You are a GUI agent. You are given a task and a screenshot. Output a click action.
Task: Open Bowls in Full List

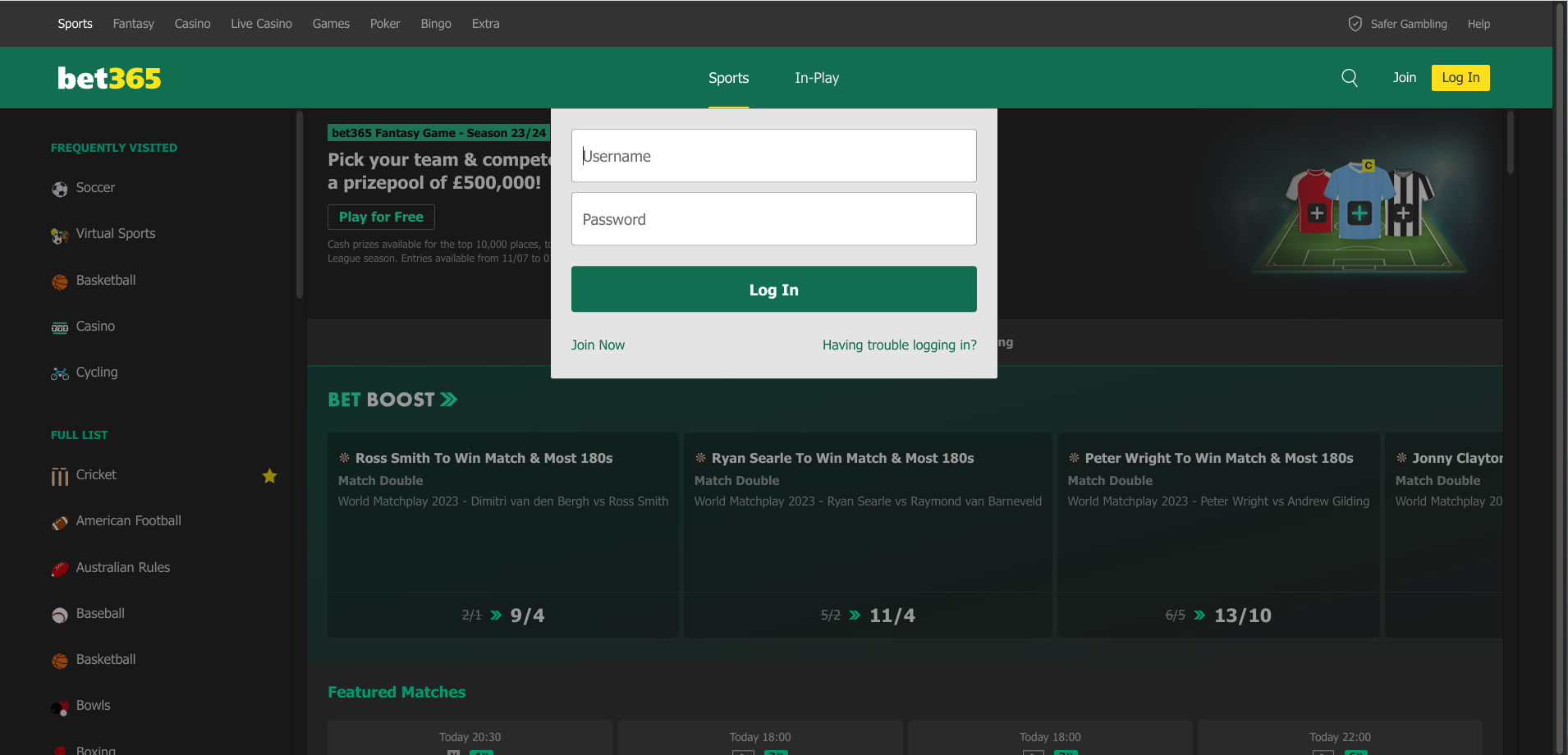(93, 706)
